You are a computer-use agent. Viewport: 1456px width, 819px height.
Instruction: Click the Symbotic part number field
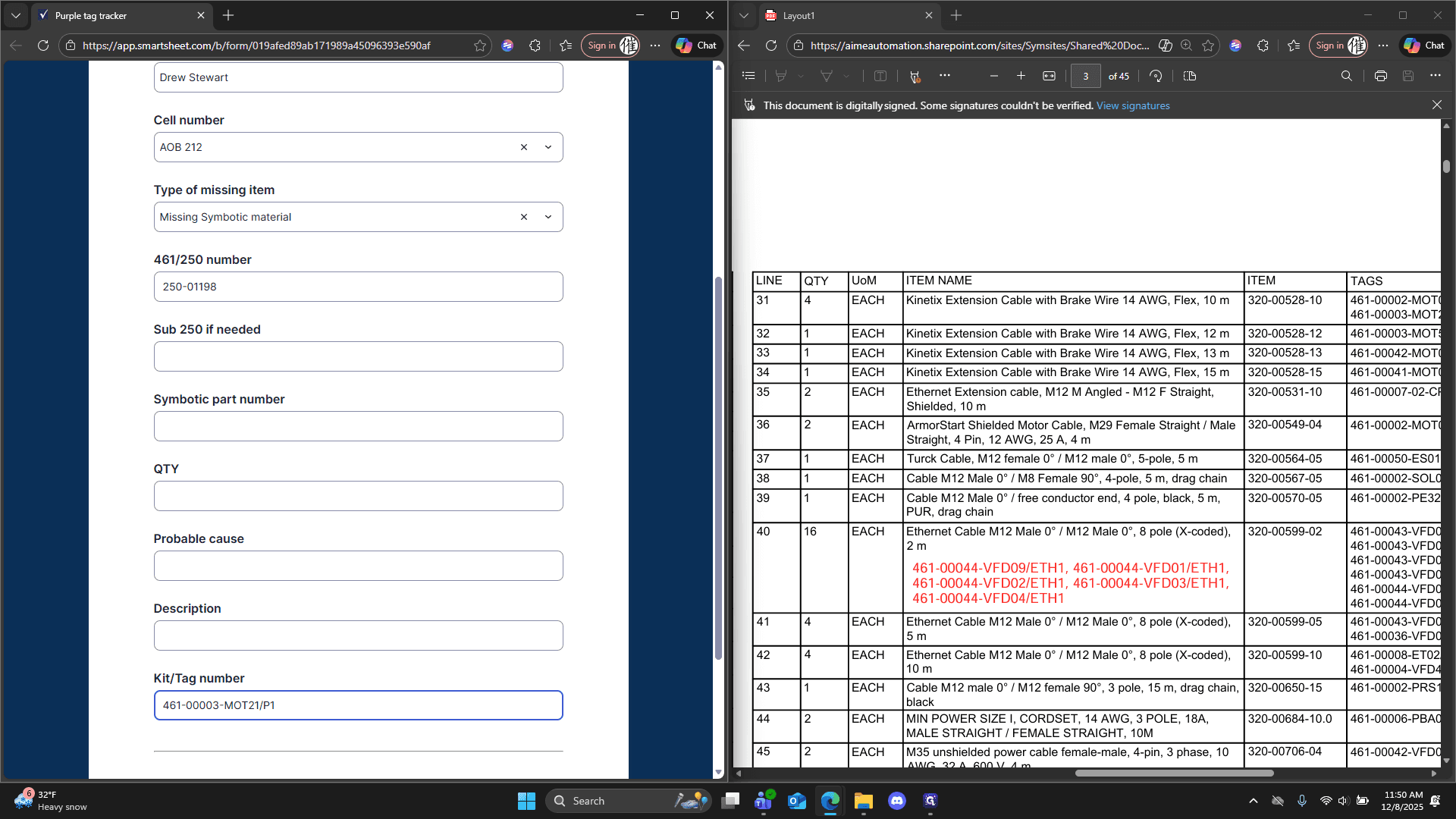358,426
